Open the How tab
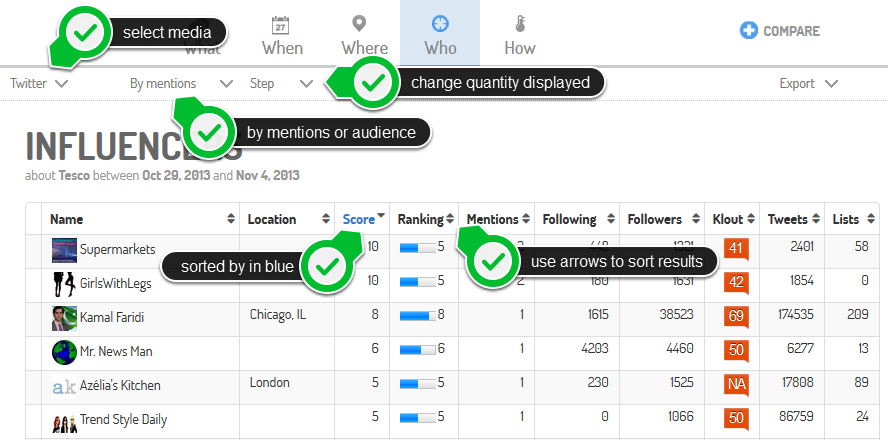 520,33
